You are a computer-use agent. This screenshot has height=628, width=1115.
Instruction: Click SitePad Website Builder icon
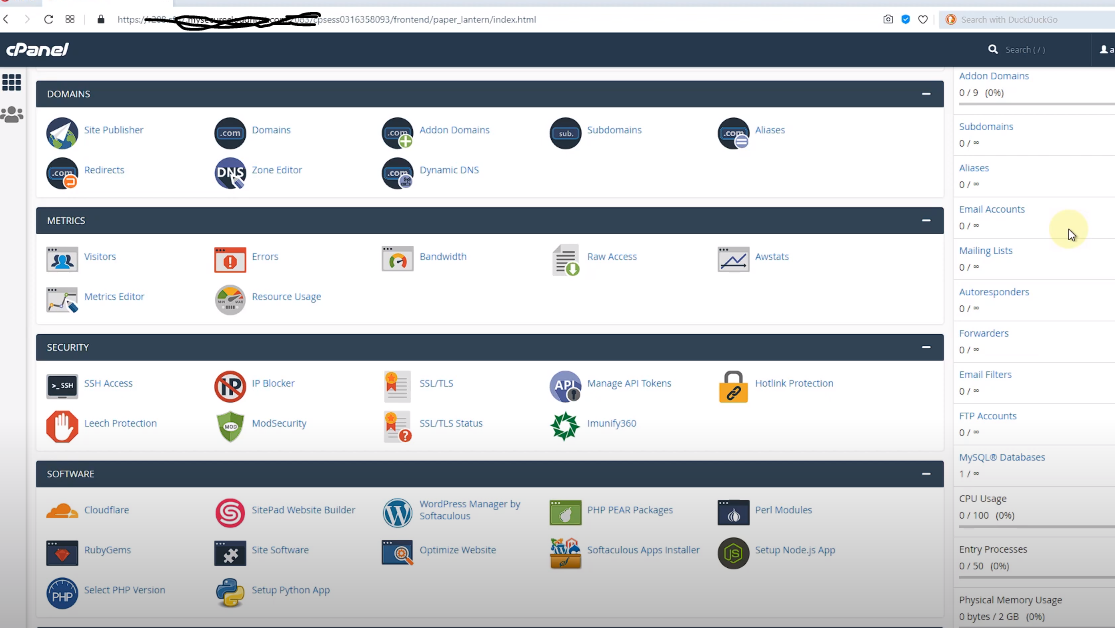coord(230,513)
